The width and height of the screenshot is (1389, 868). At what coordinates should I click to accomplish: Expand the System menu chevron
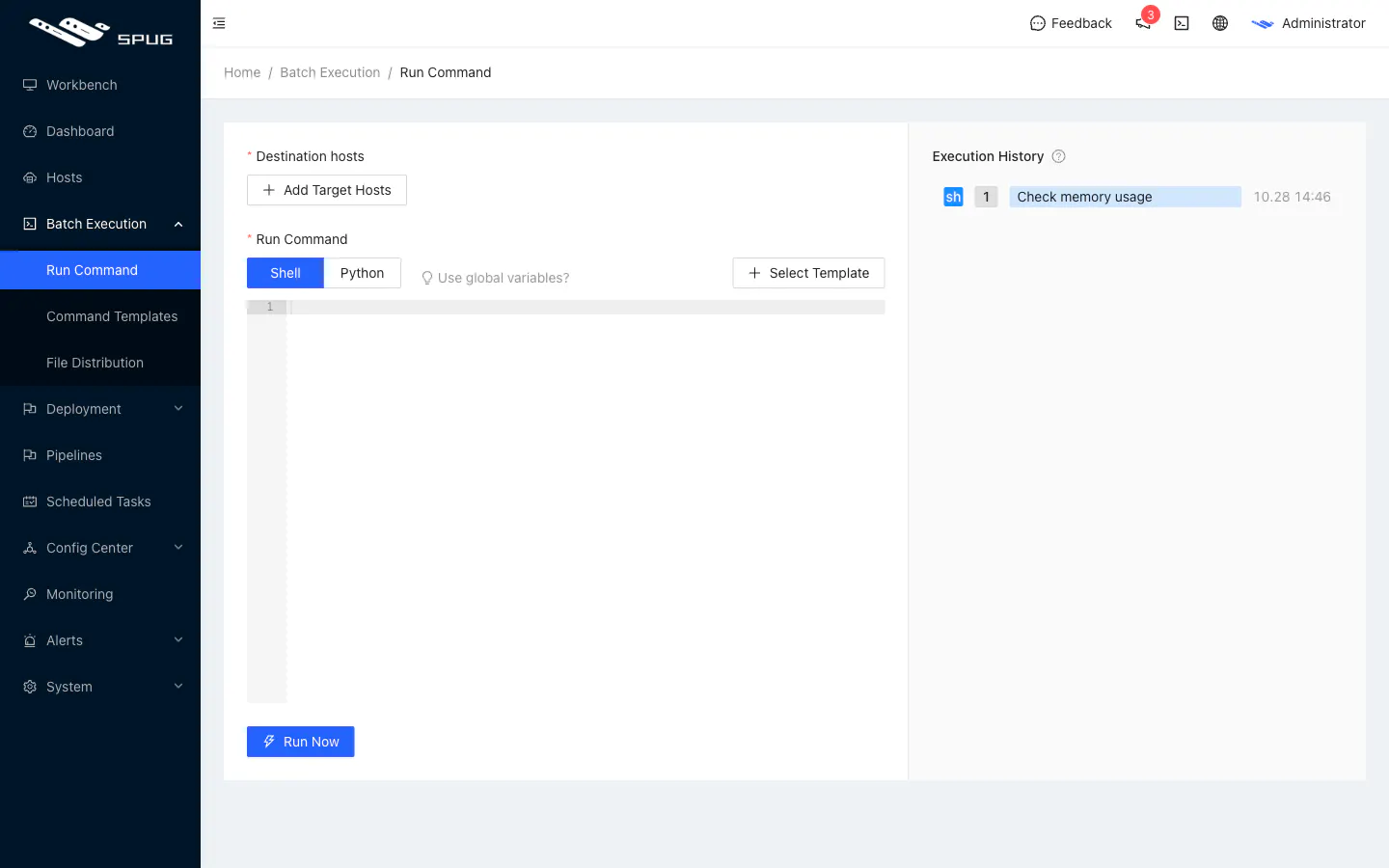(x=178, y=687)
